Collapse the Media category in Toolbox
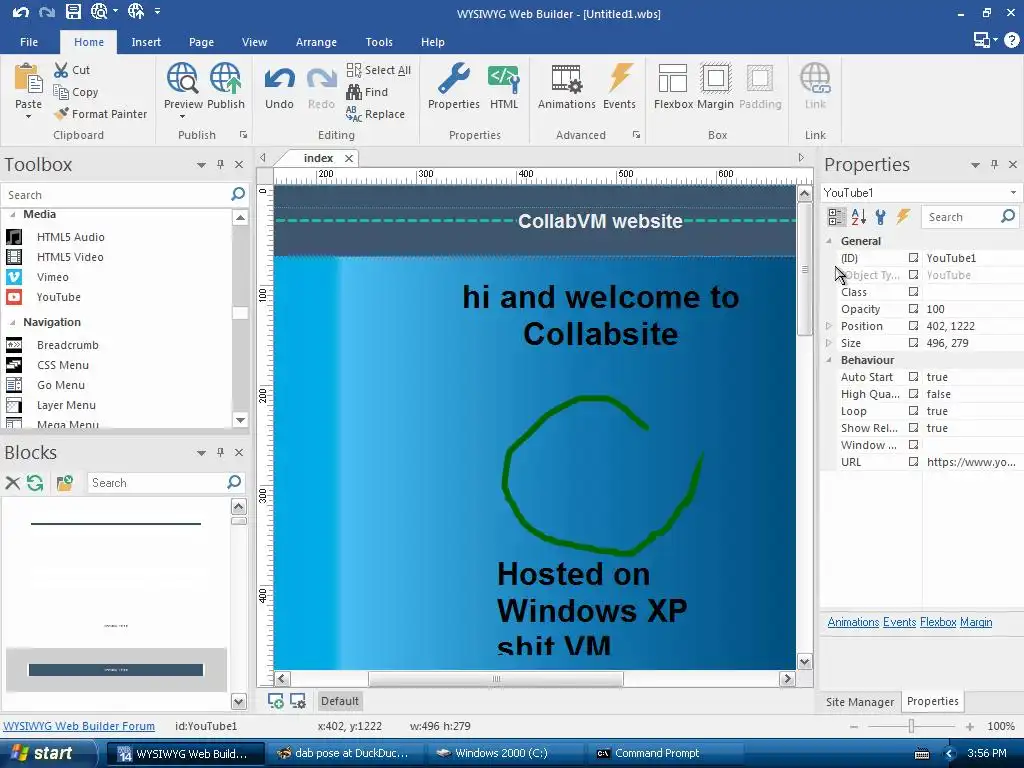The image size is (1024, 768). coord(12,214)
